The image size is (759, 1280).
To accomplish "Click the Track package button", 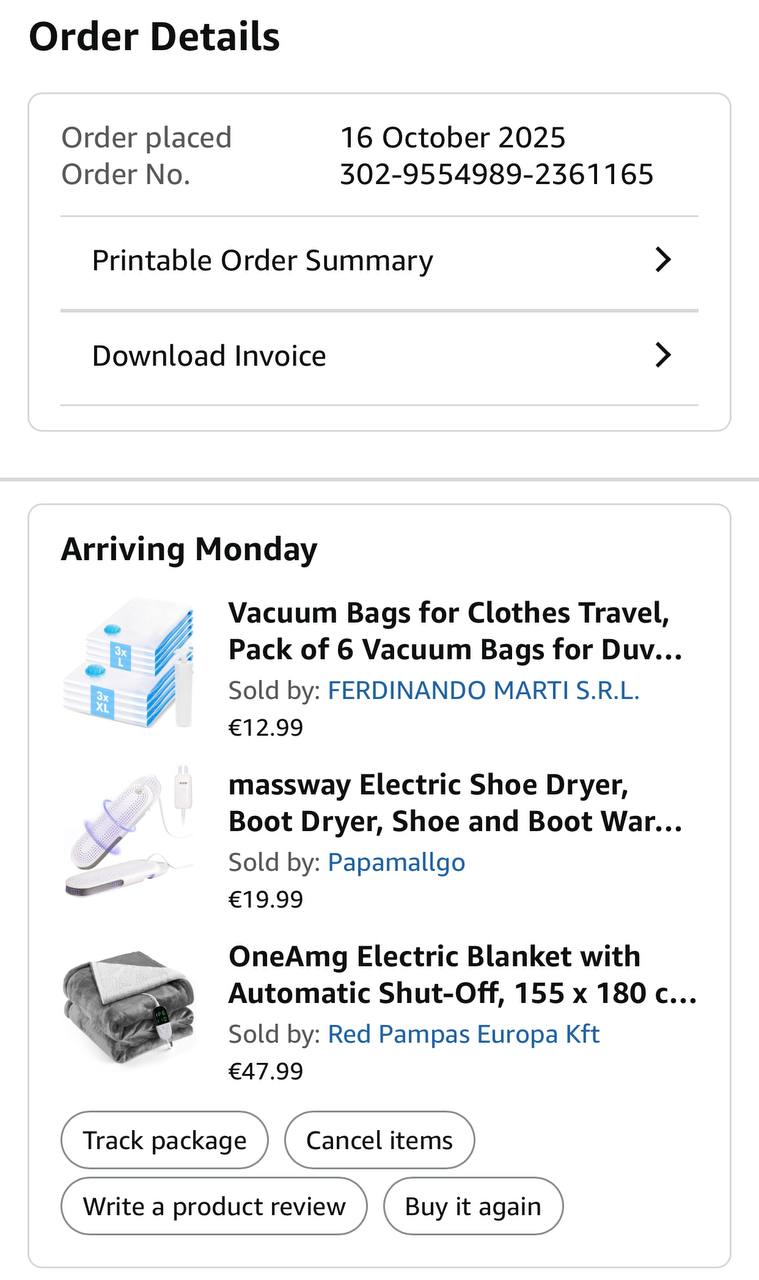I will tap(165, 1140).
